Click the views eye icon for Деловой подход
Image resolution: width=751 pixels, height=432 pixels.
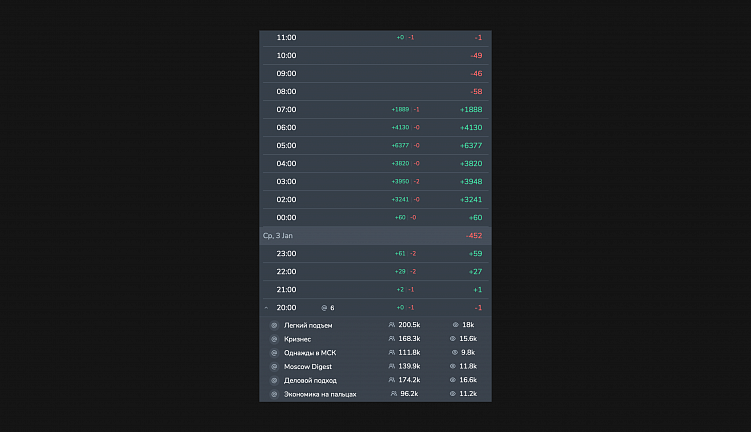coord(454,381)
